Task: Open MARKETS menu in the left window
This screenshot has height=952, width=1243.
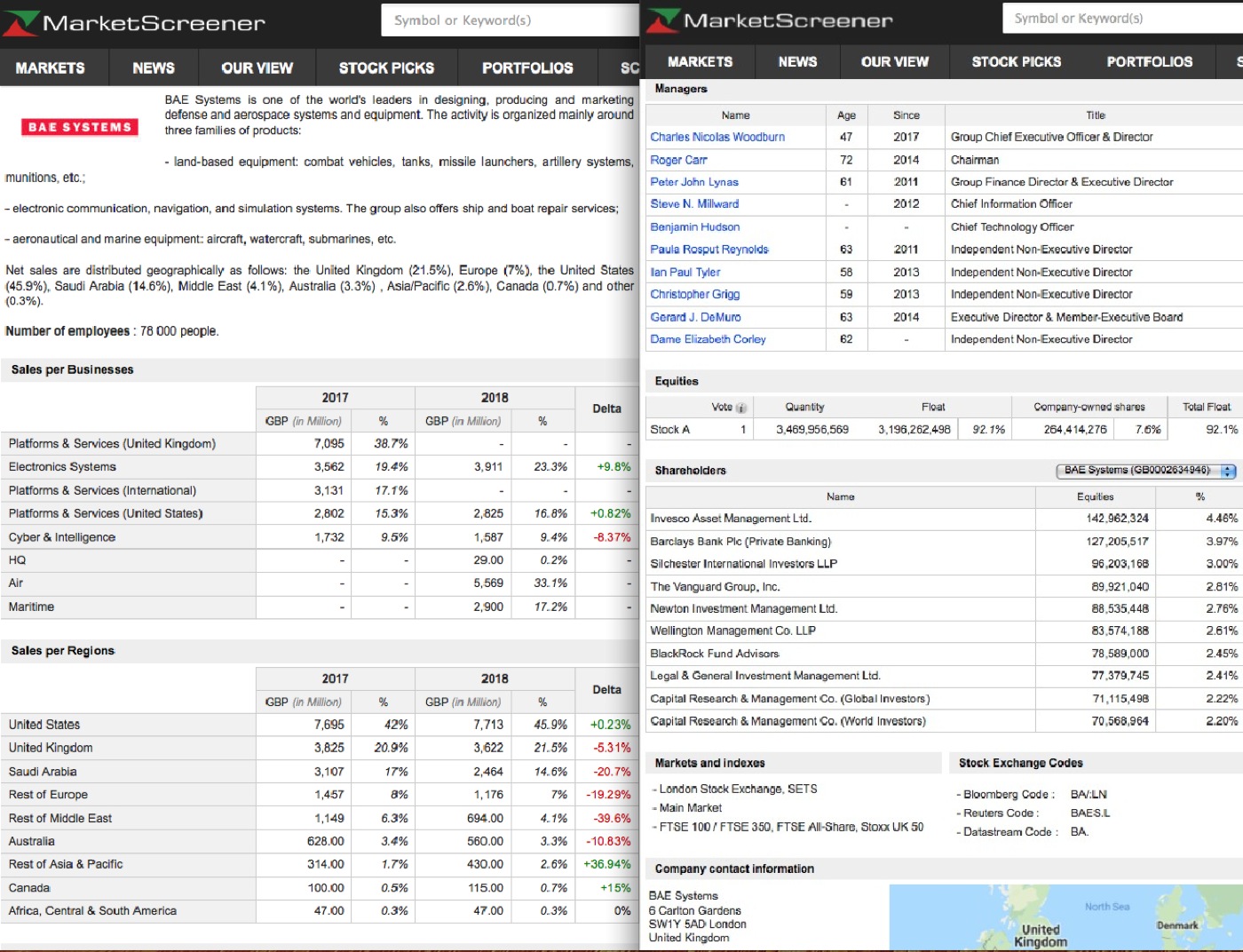Action: coord(51,67)
